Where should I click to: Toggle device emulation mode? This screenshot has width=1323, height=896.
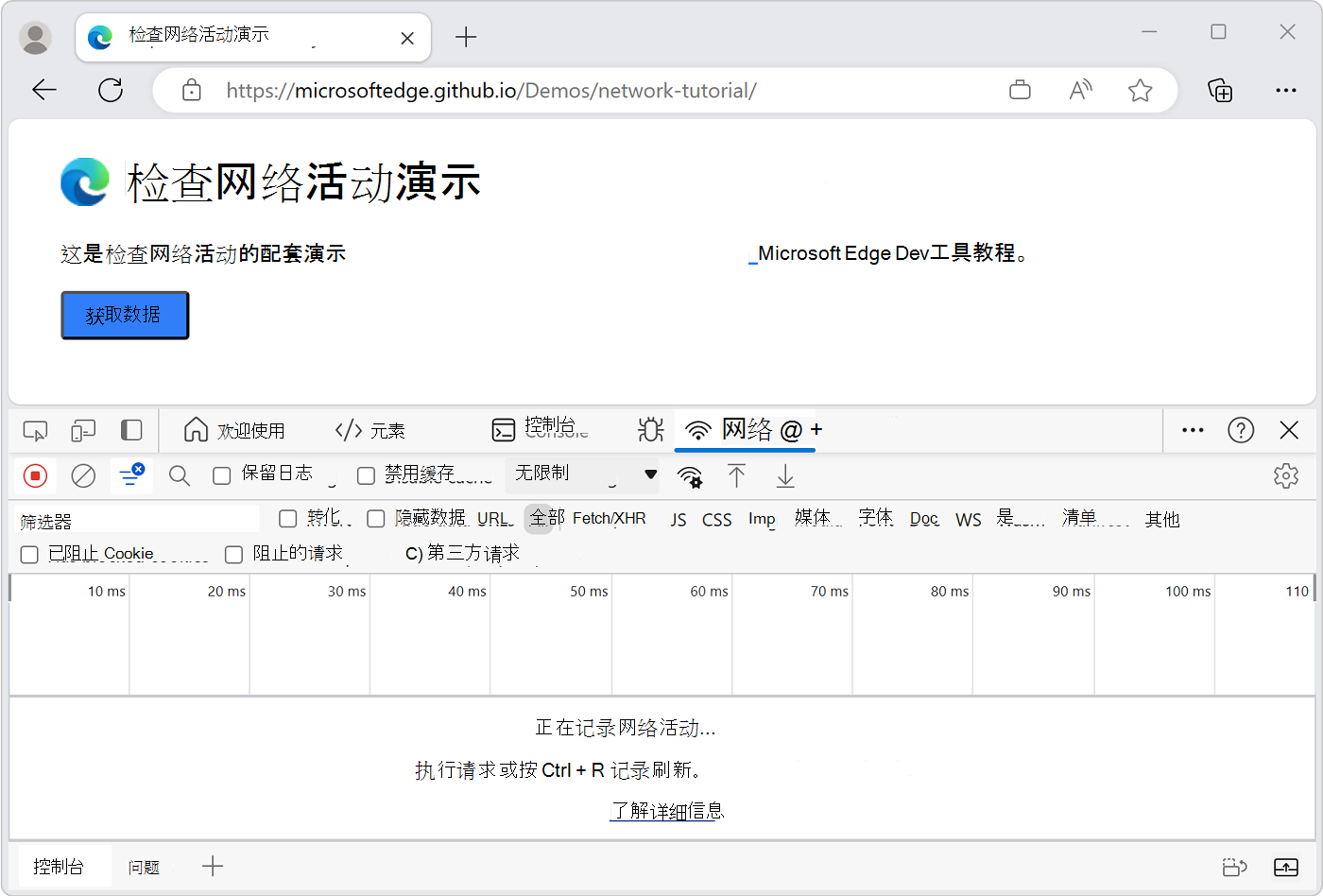[83, 430]
